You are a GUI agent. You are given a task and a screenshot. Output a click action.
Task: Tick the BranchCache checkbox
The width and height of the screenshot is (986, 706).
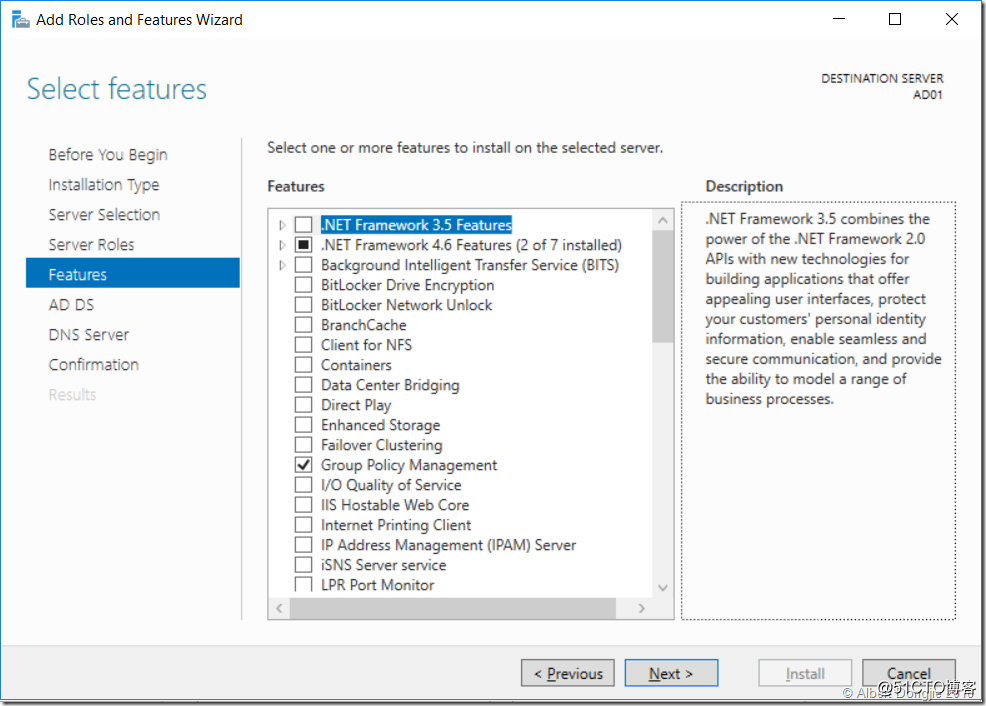(303, 325)
